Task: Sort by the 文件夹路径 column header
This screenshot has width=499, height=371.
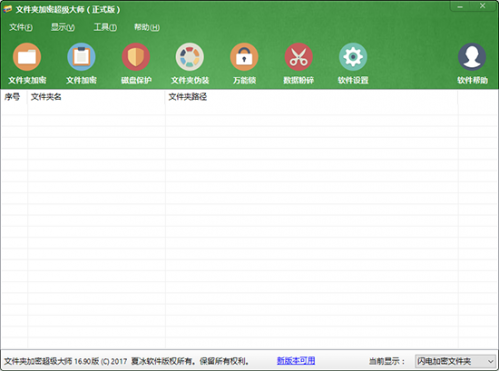Action: [x=311, y=97]
